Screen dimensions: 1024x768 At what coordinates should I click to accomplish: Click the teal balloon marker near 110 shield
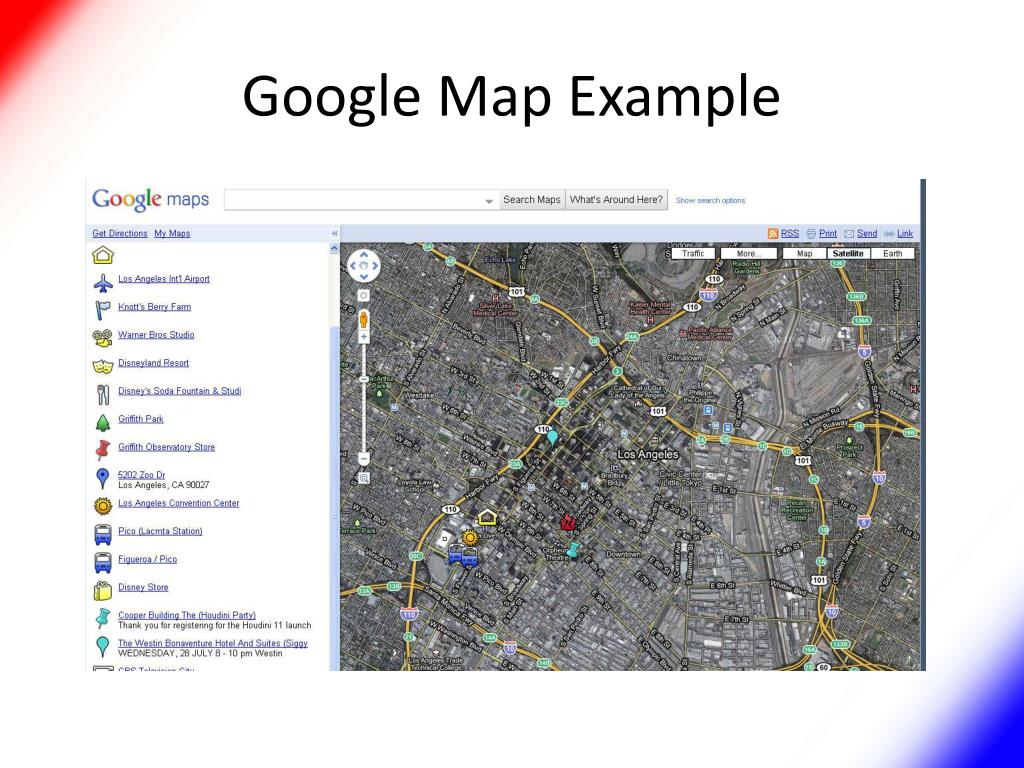tap(552, 437)
